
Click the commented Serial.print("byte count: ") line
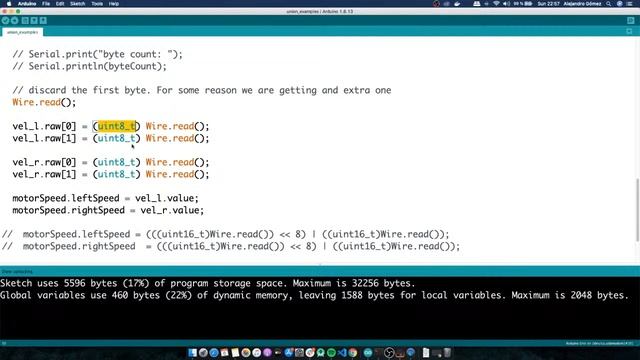98,54
